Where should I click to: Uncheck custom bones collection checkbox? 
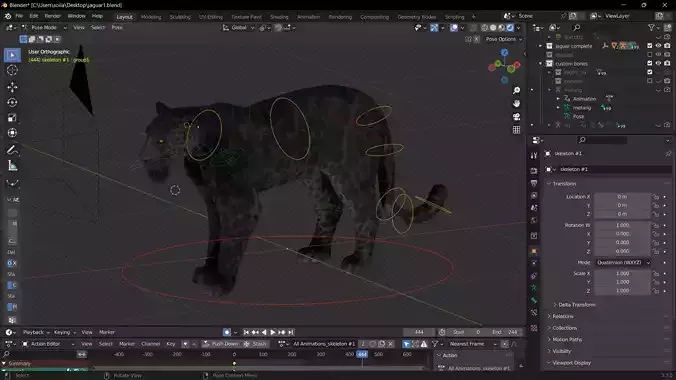tap(650, 63)
